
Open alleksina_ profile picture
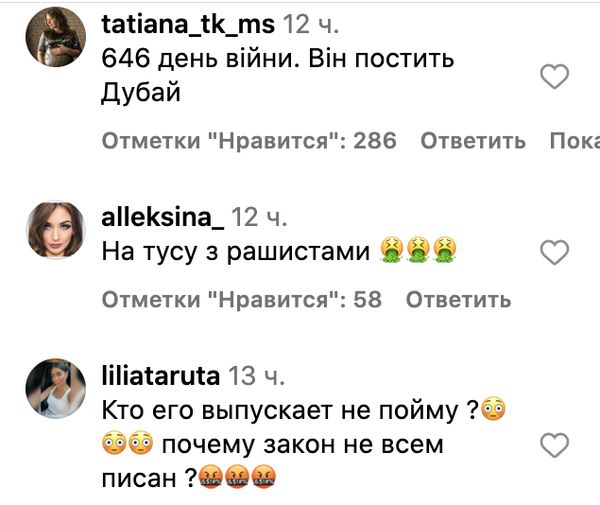click(x=56, y=230)
